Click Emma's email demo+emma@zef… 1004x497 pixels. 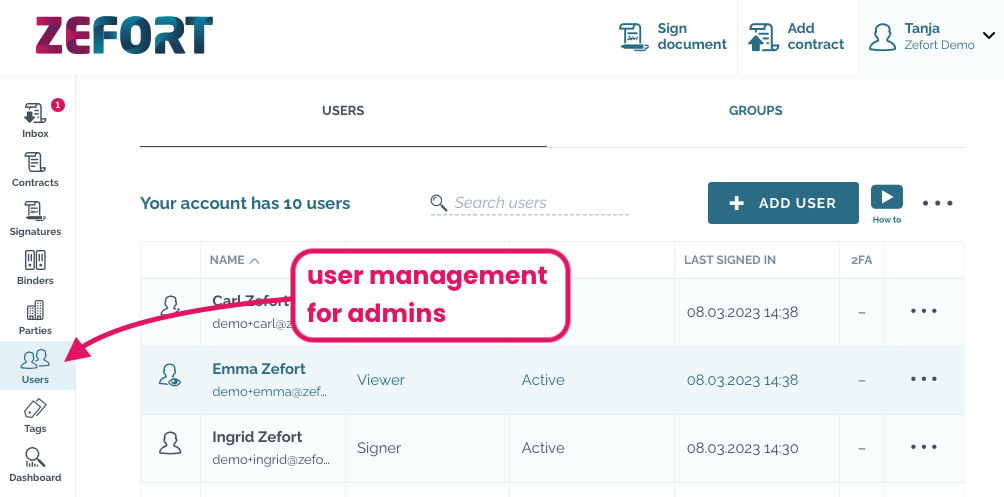(270, 391)
